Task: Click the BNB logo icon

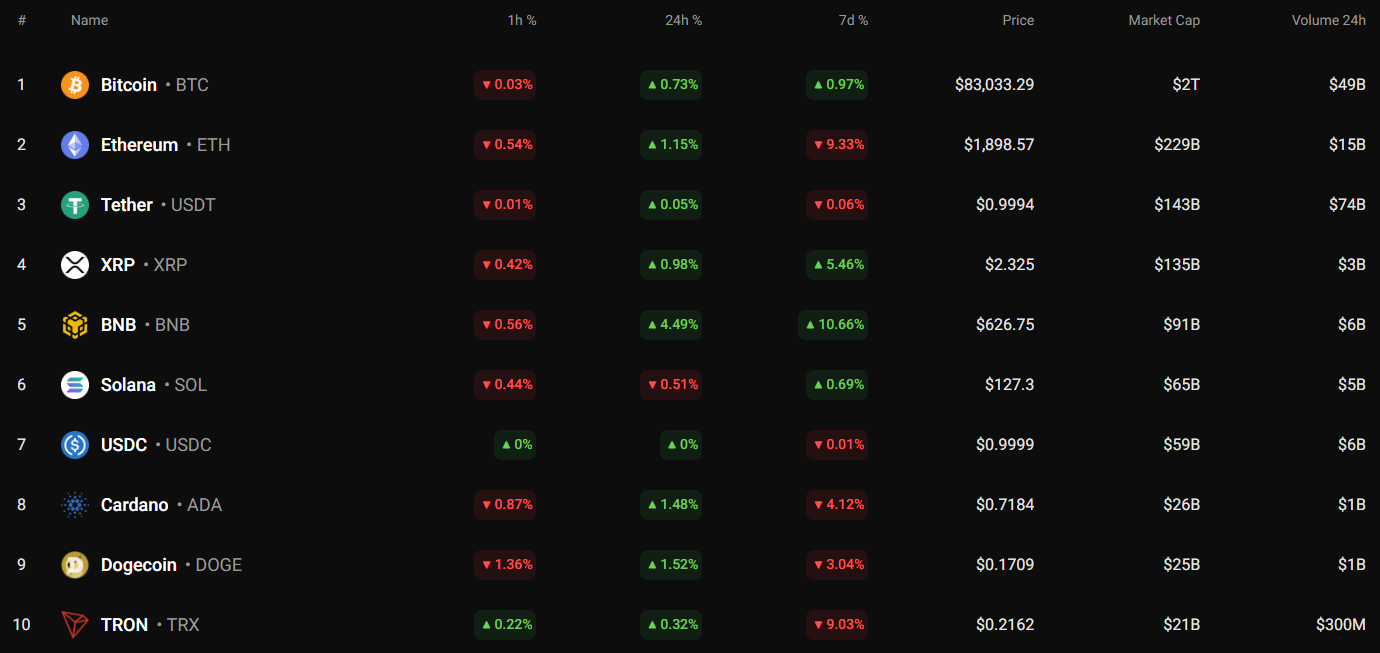Action: point(75,325)
